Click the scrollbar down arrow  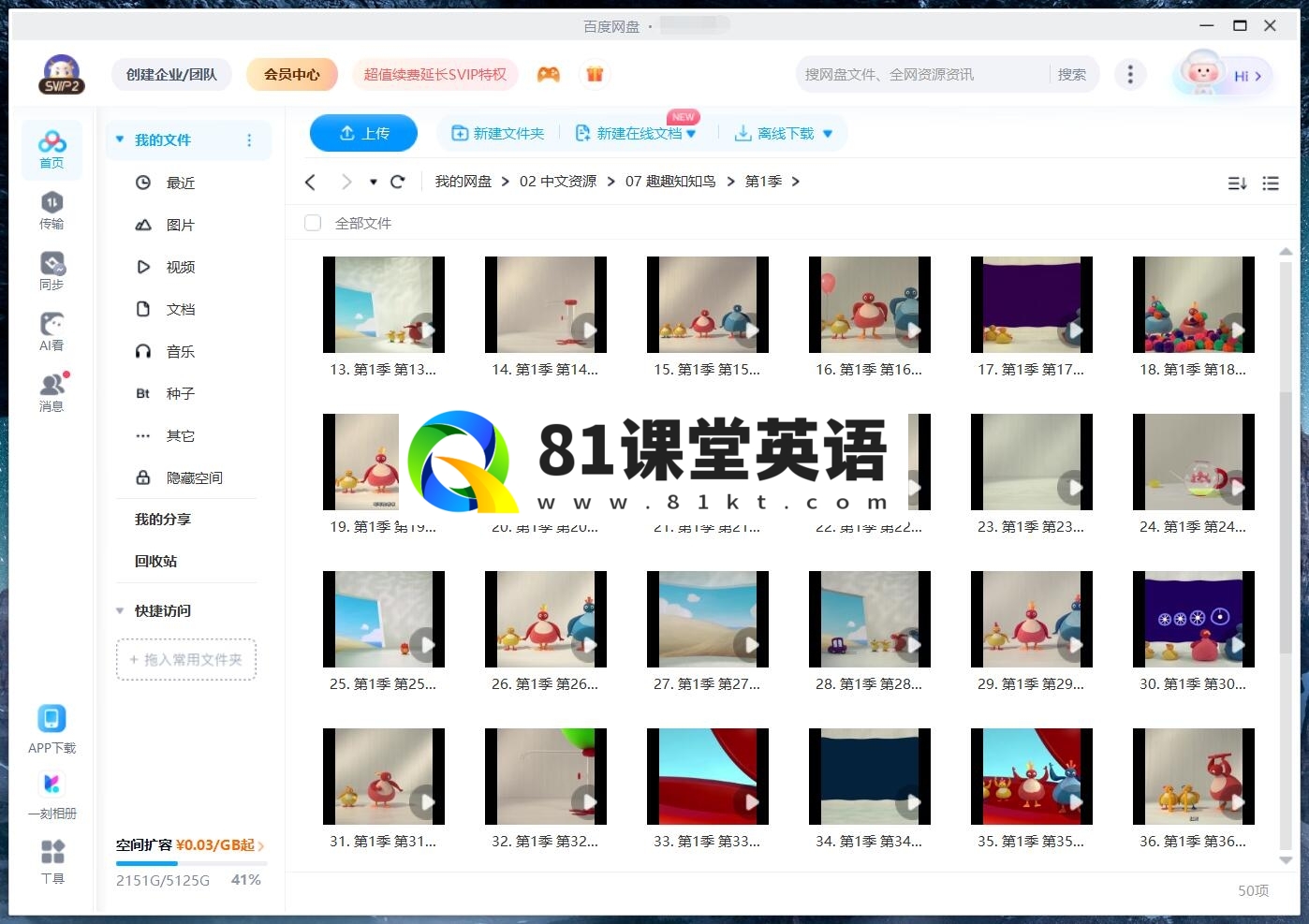pos(1286,860)
